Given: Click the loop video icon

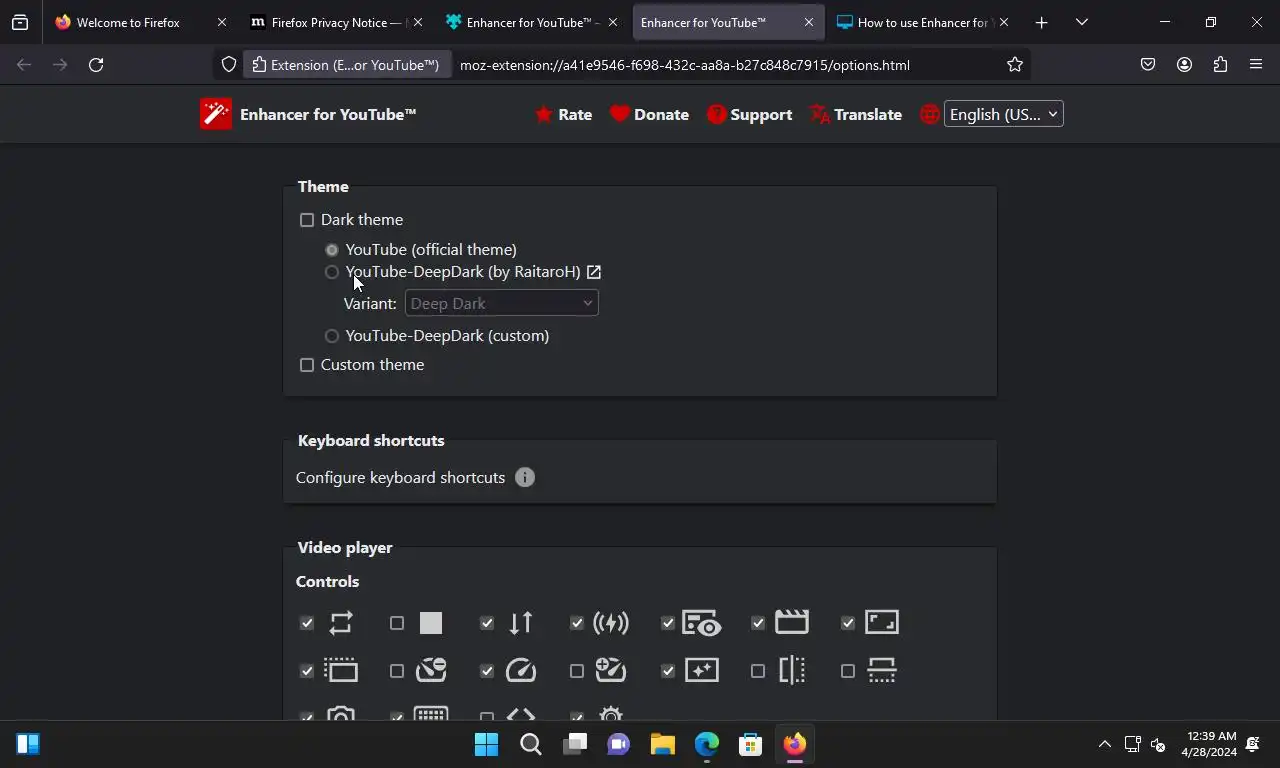Looking at the screenshot, I should click(x=341, y=623).
